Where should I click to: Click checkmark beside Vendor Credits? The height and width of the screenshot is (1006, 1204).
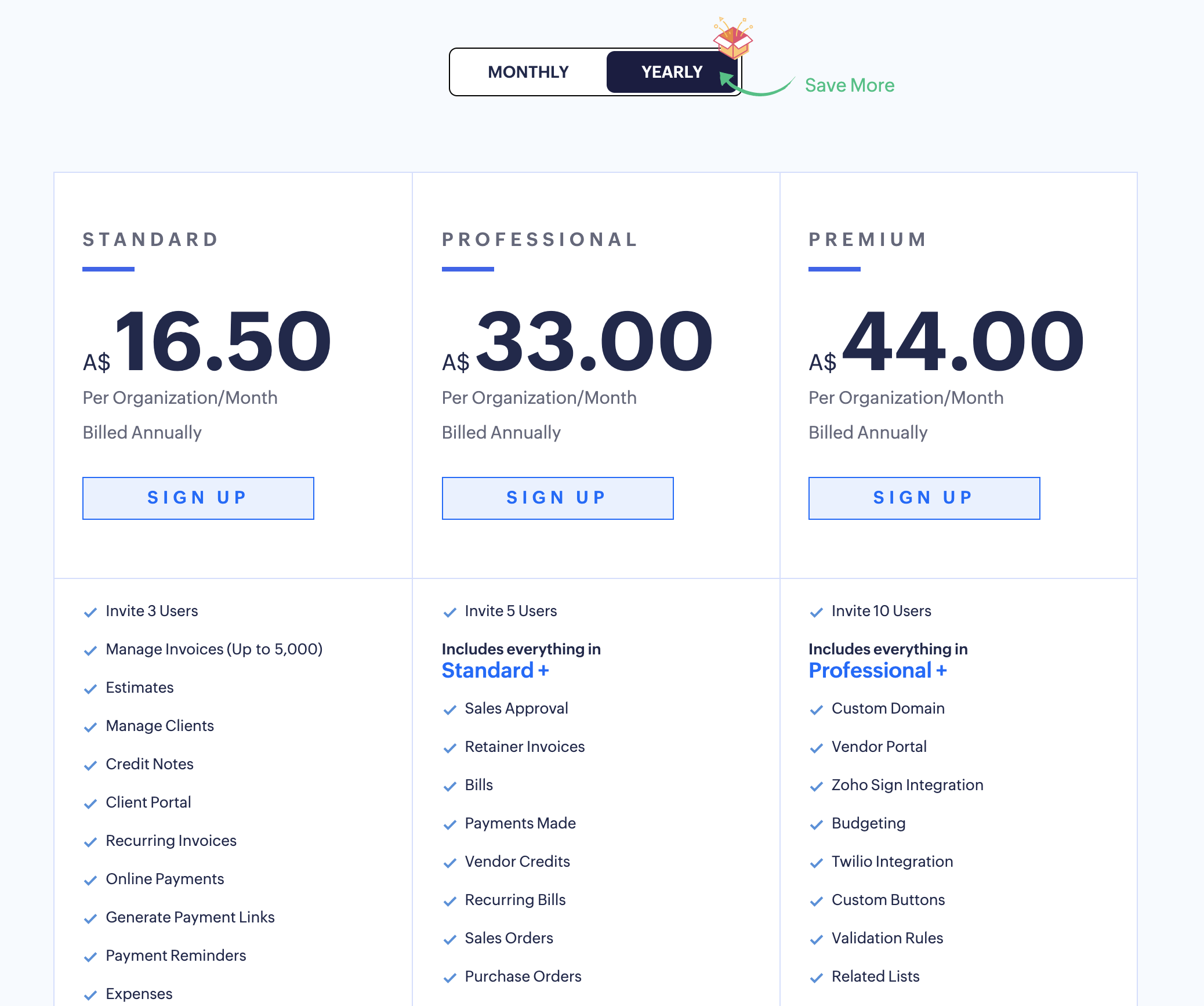coord(449,863)
